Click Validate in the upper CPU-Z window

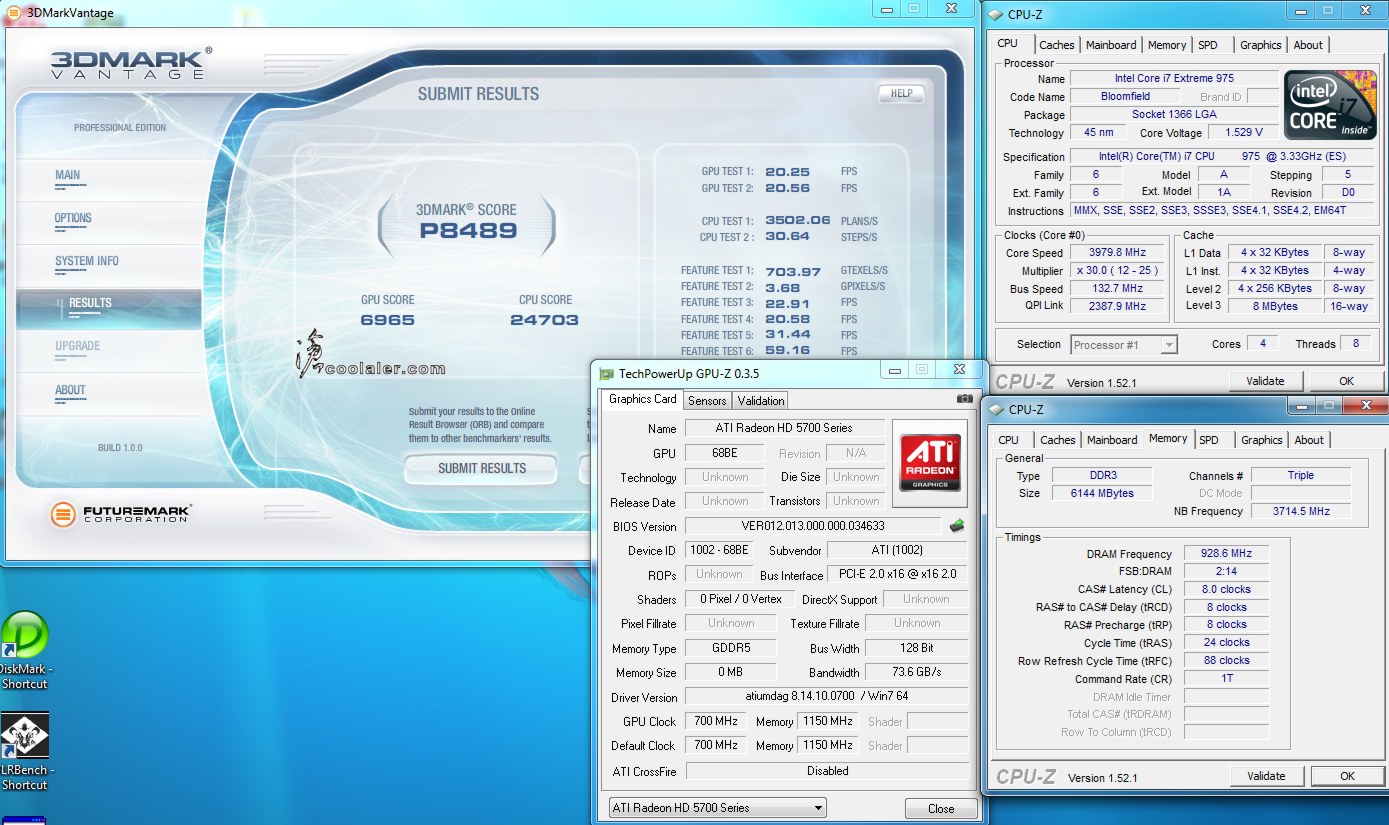tap(1265, 381)
